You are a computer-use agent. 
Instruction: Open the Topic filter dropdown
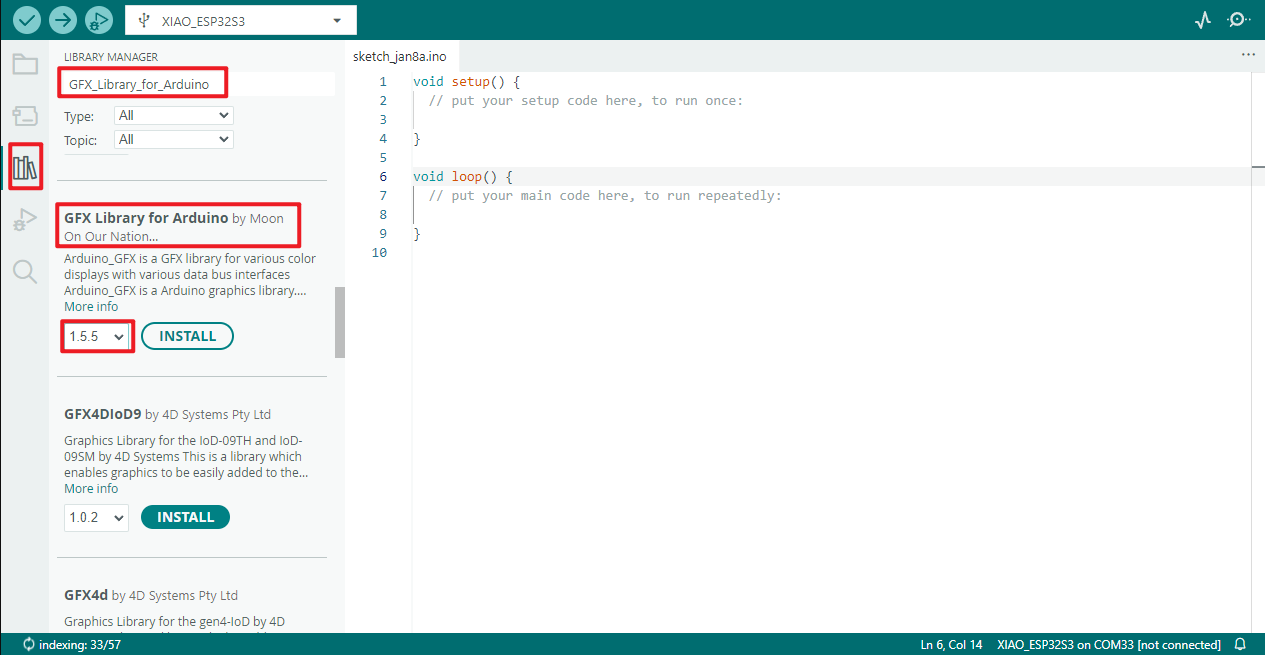pyautogui.click(x=173, y=140)
